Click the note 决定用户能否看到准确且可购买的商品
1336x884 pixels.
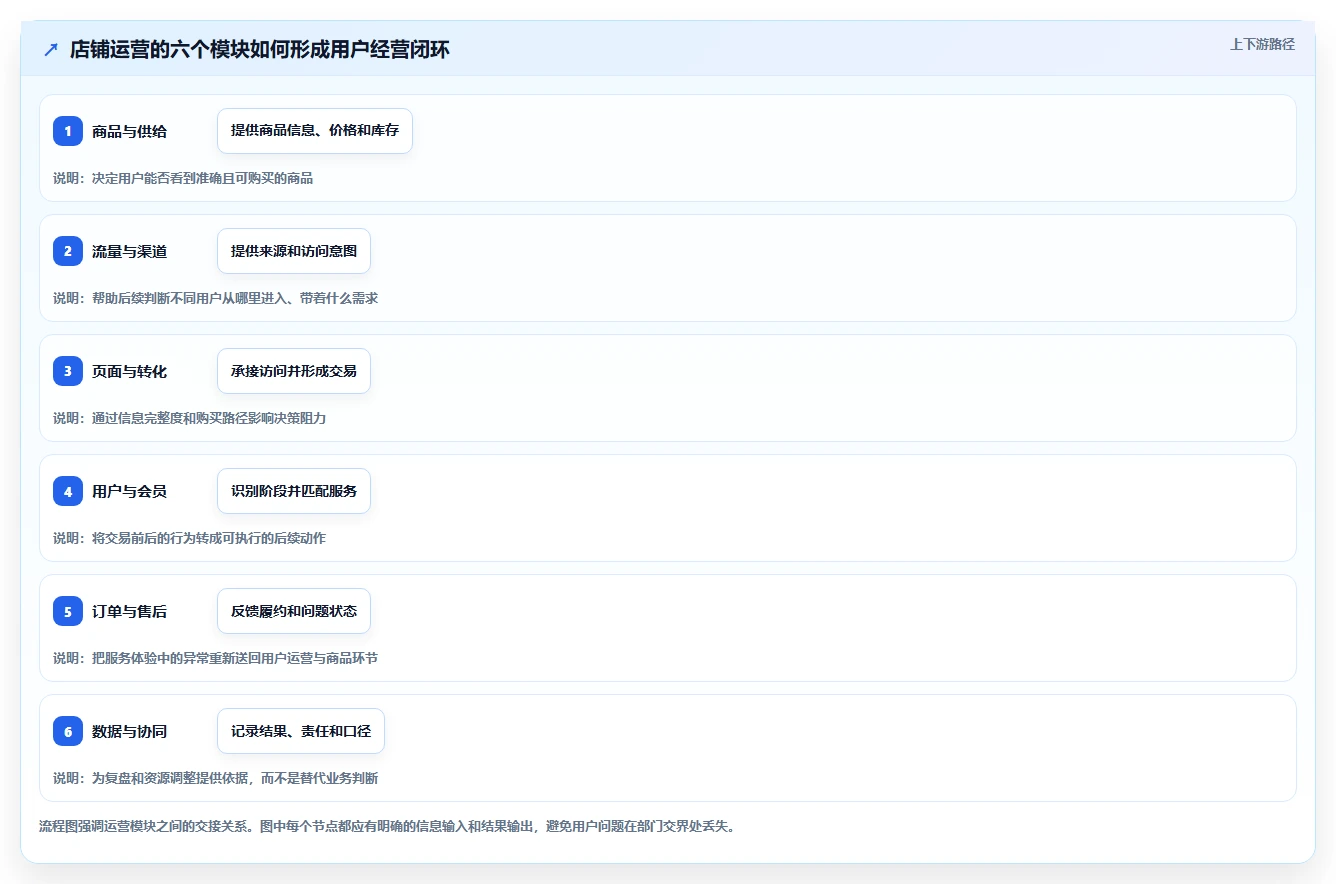tap(183, 178)
